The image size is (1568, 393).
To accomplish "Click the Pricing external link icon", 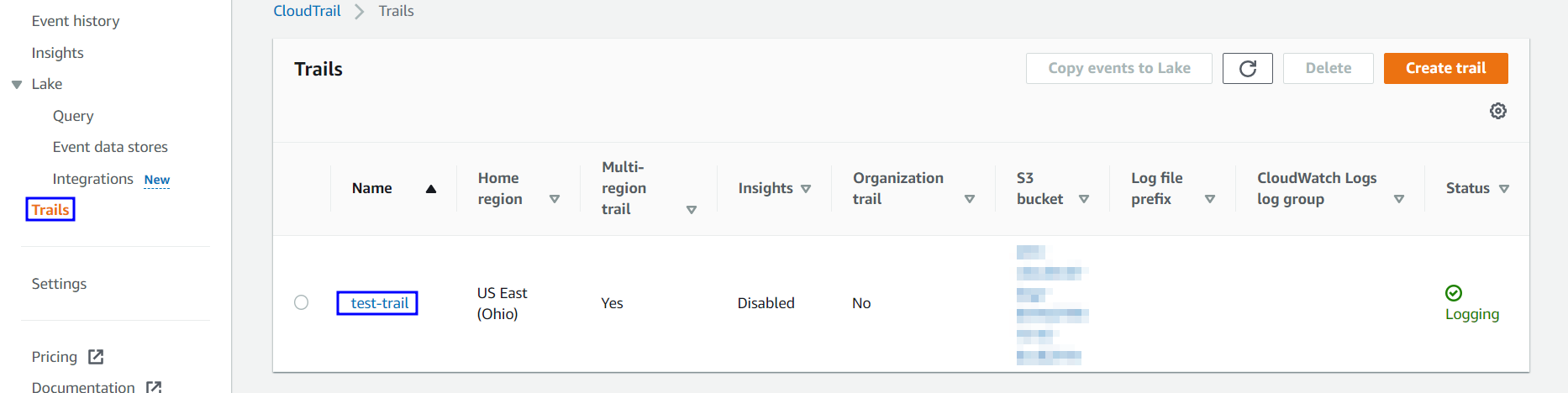I will (96, 357).
